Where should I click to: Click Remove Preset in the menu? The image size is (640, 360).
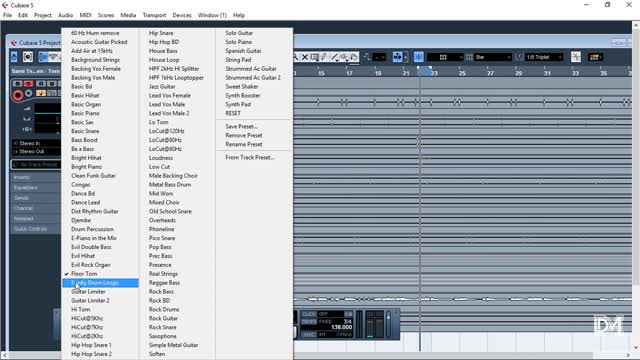[244, 136]
